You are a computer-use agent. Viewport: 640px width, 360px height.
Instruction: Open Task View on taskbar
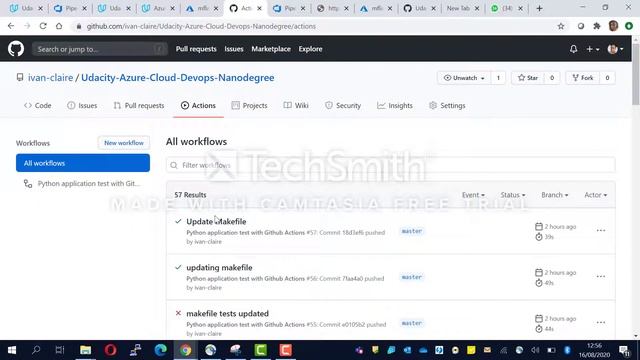coord(60,350)
